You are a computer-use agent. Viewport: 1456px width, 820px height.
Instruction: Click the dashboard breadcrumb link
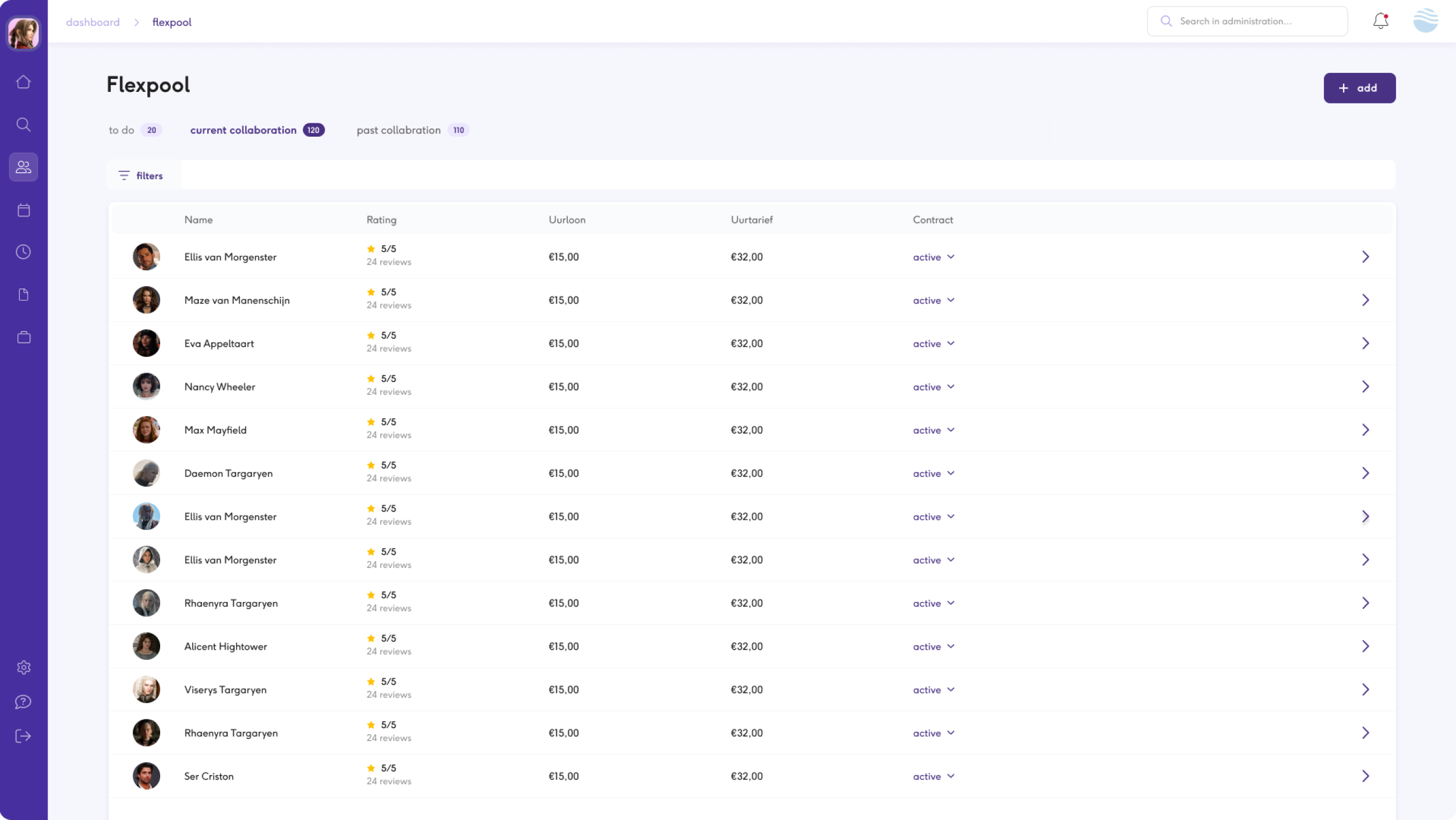[x=93, y=22]
